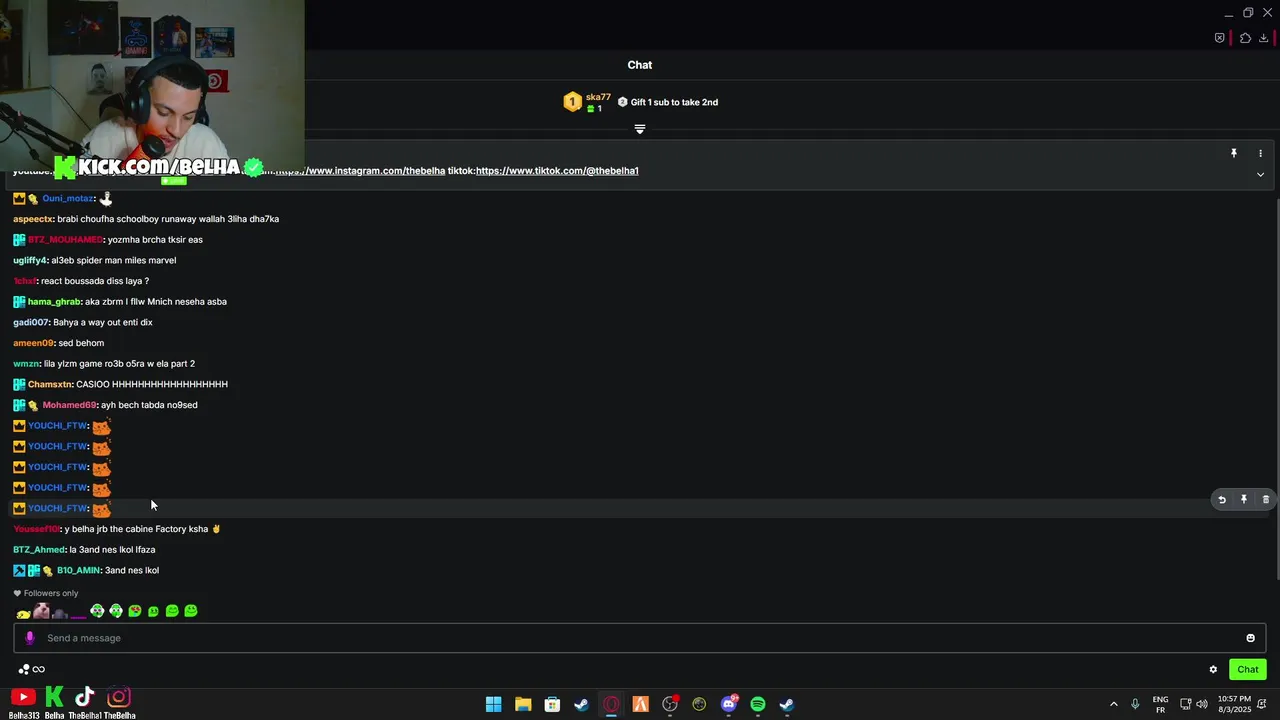Delete the hovered YOUCHI_FTW message
Viewport: 1280px width, 720px height.
coord(1266,499)
